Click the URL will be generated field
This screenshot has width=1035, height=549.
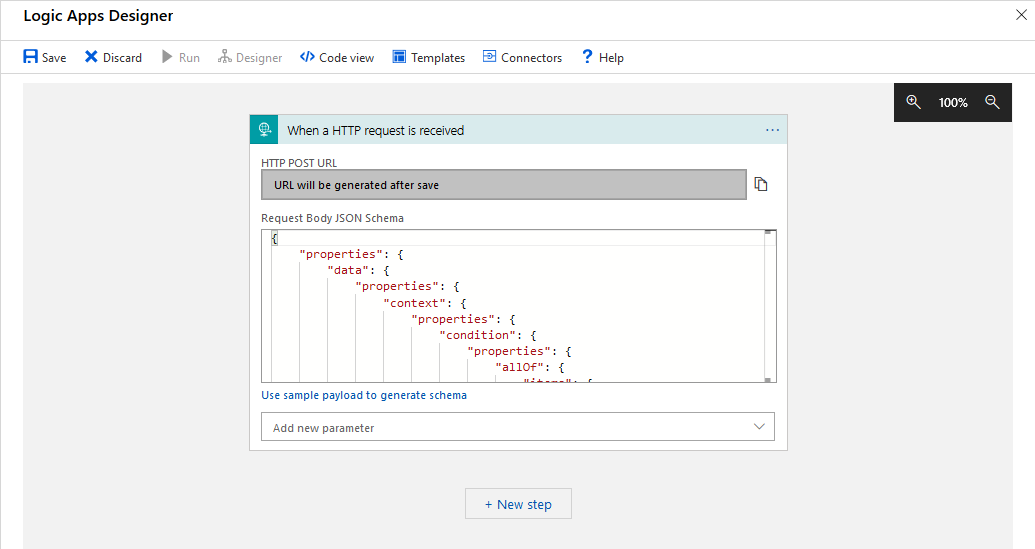[504, 185]
